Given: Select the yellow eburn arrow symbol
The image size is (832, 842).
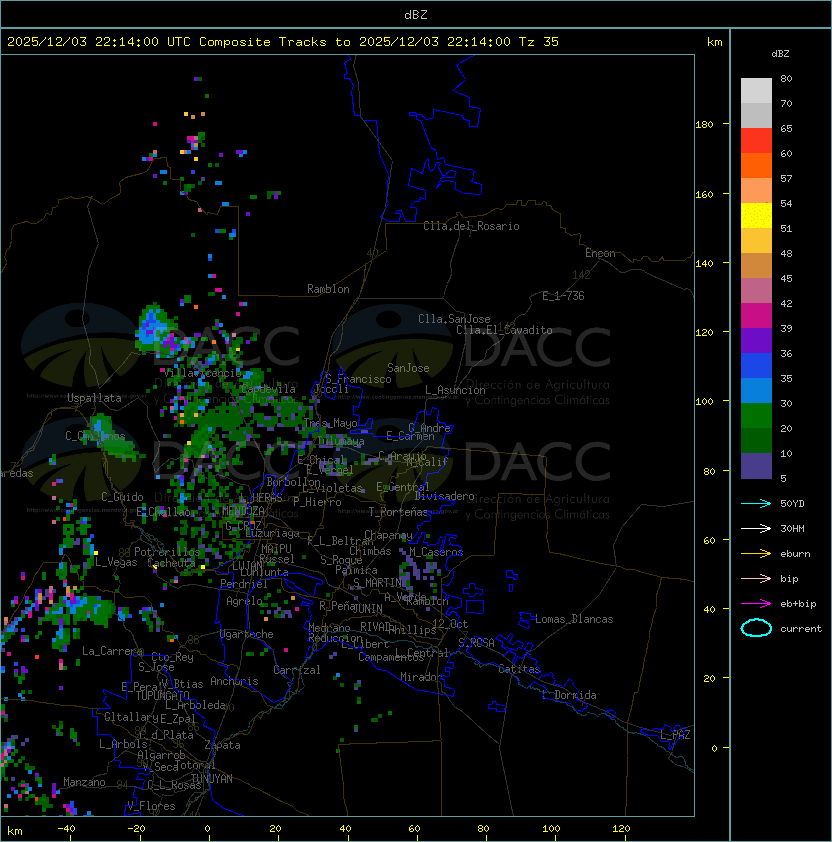Looking at the screenshot, I should (756, 554).
